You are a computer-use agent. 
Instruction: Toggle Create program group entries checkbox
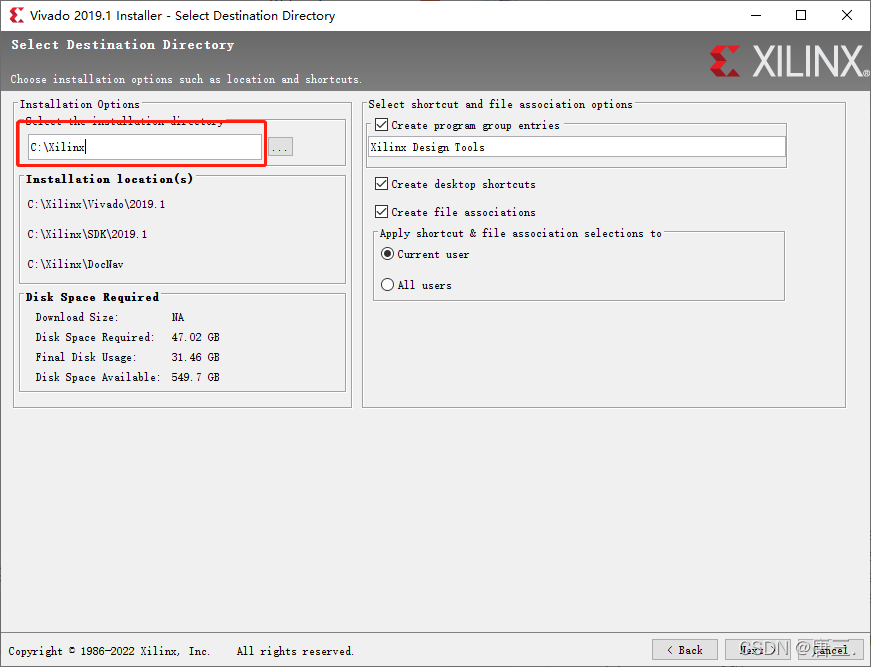click(x=381, y=125)
